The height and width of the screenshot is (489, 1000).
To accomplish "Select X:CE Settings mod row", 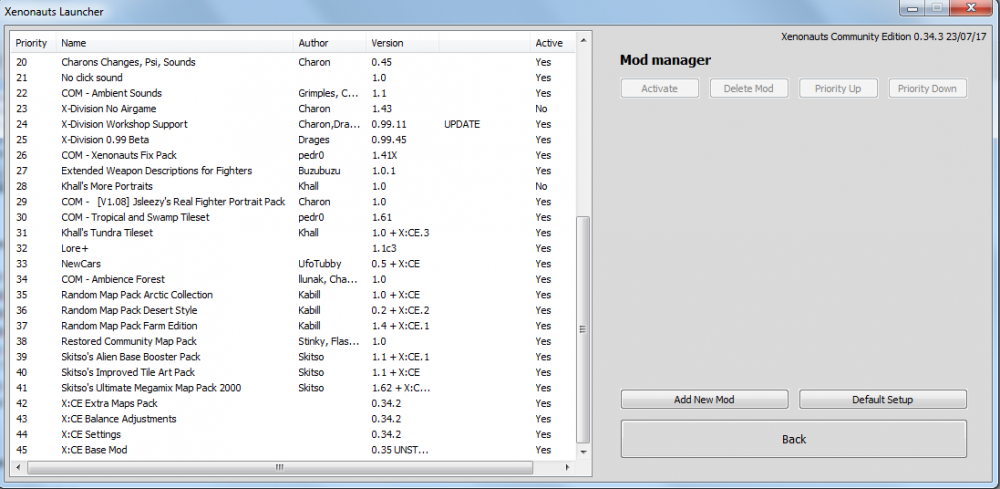I will pos(293,435).
